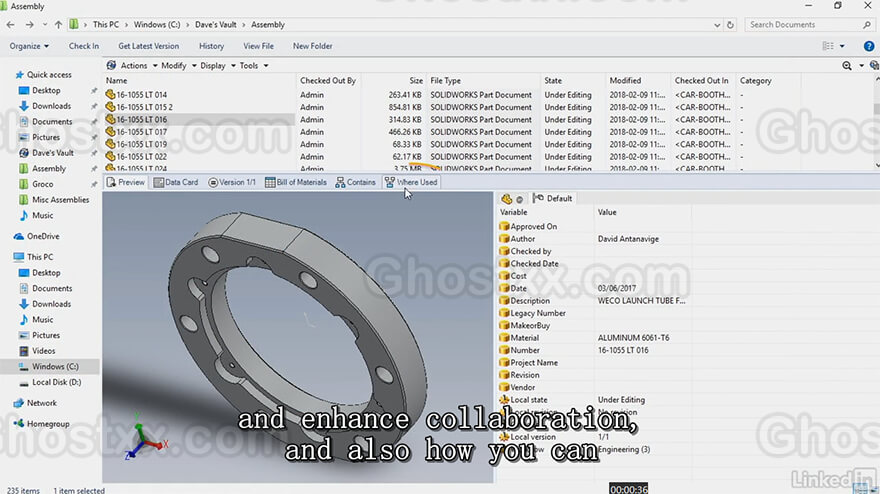Click the David Antanavige author value
Screen dimensions: 880x494
pos(629,239)
